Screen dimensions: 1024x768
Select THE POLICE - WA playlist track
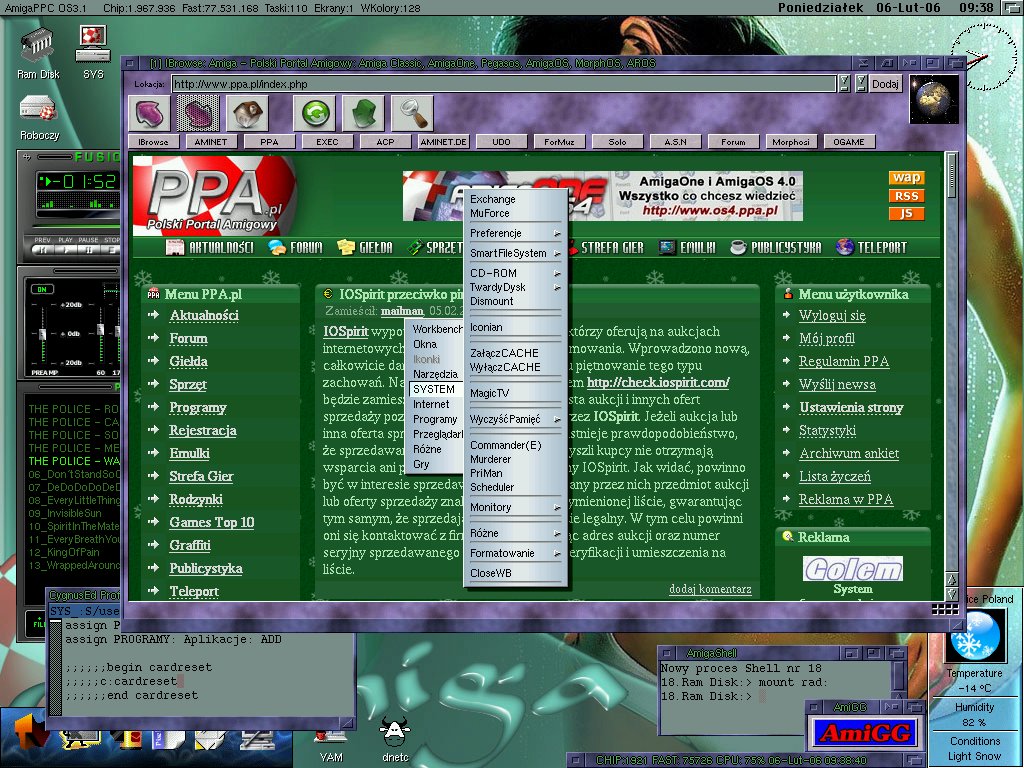click(73, 461)
